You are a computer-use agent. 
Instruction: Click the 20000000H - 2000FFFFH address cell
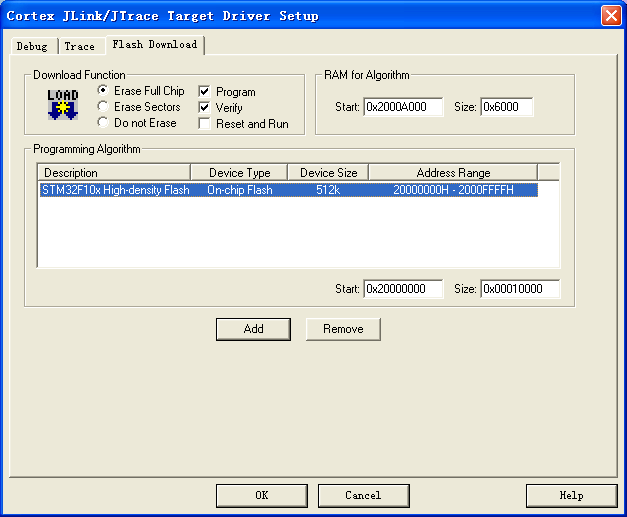coord(453,190)
